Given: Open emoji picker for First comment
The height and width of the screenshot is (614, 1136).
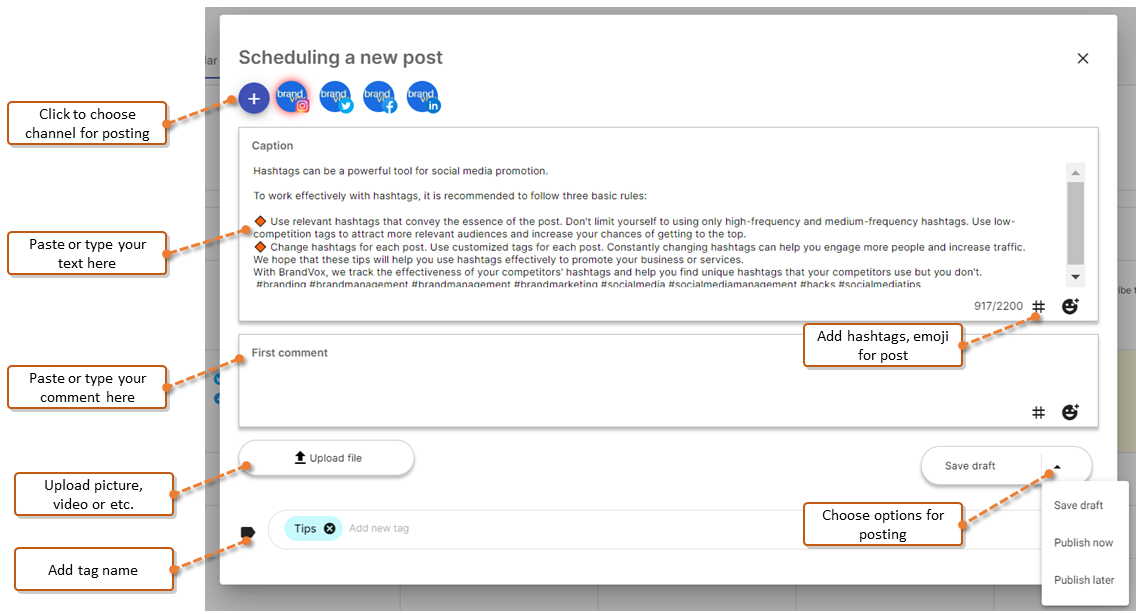Looking at the screenshot, I should pos(1070,412).
